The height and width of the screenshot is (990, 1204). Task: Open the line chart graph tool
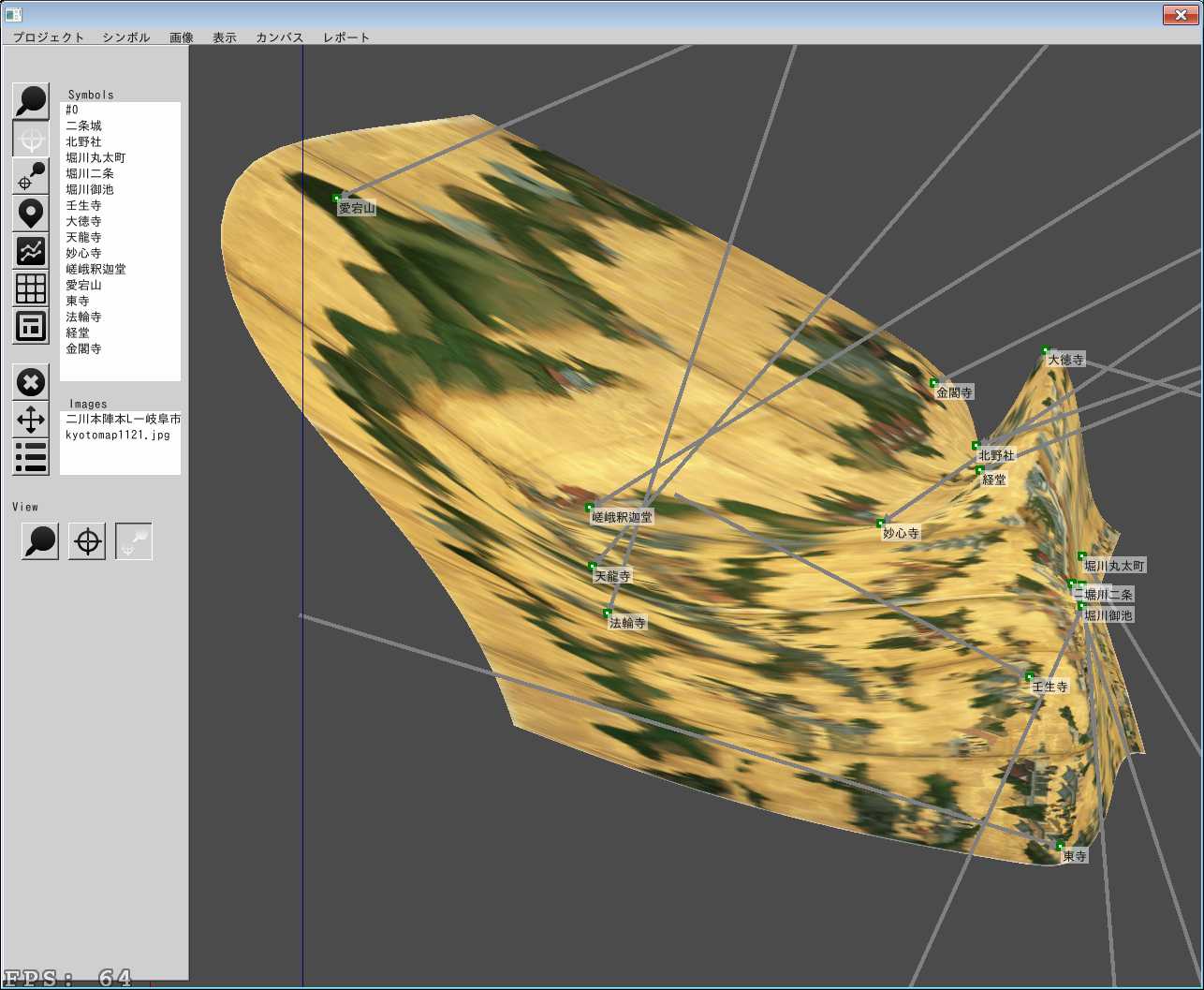31,251
